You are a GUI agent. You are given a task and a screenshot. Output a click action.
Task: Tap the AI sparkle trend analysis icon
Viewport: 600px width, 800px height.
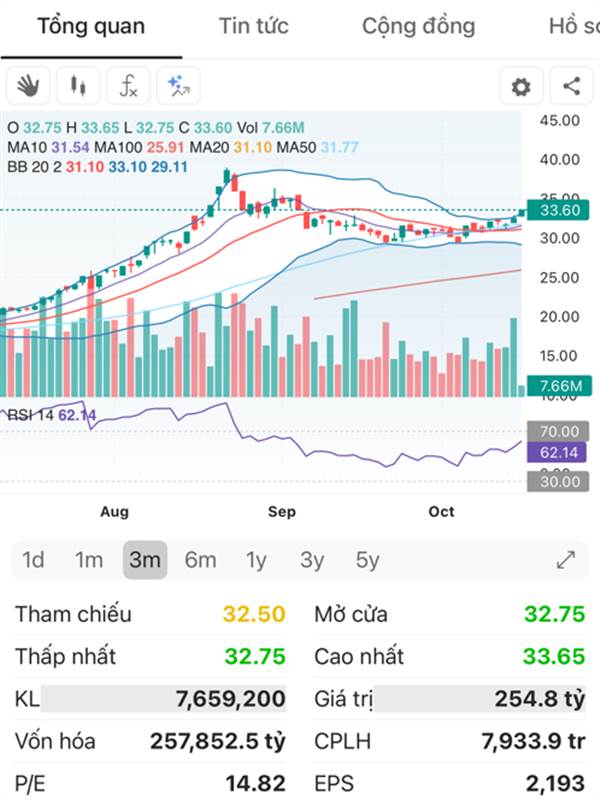point(179,86)
